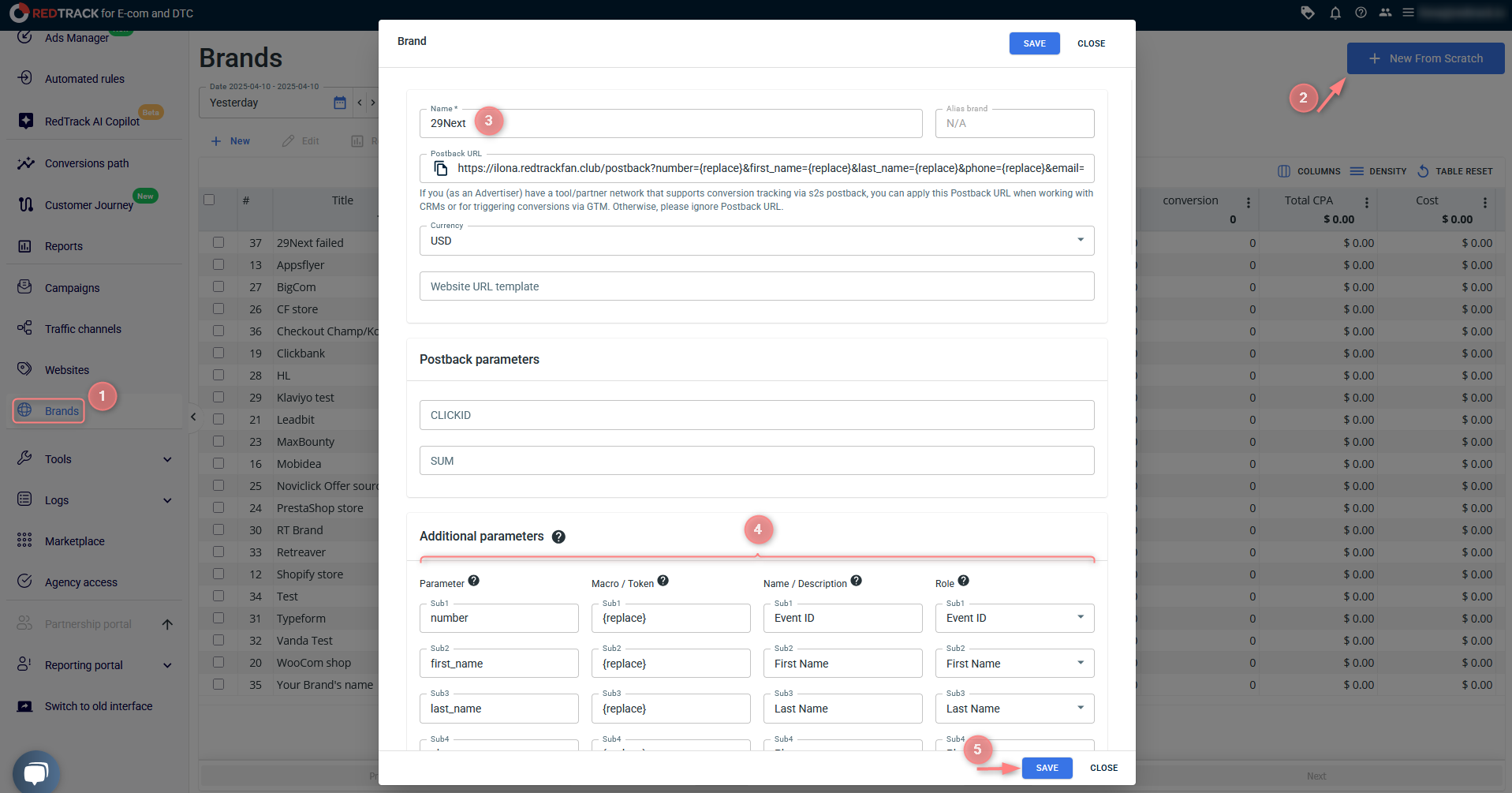
Task: Click DENSITY table setting
Action: point(1378,171)
